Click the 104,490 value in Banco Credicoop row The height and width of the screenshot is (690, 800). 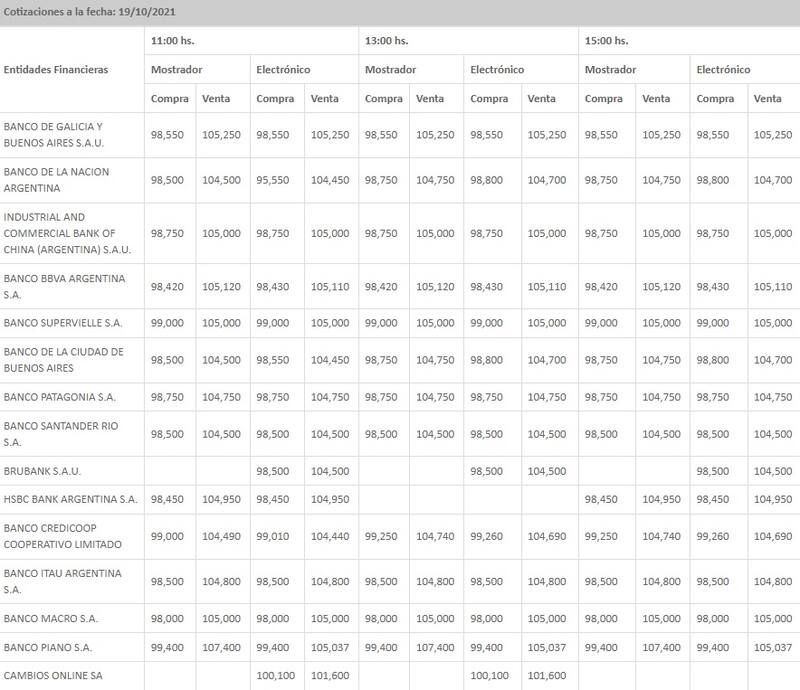pyautogui.click(x=221, y=536)
